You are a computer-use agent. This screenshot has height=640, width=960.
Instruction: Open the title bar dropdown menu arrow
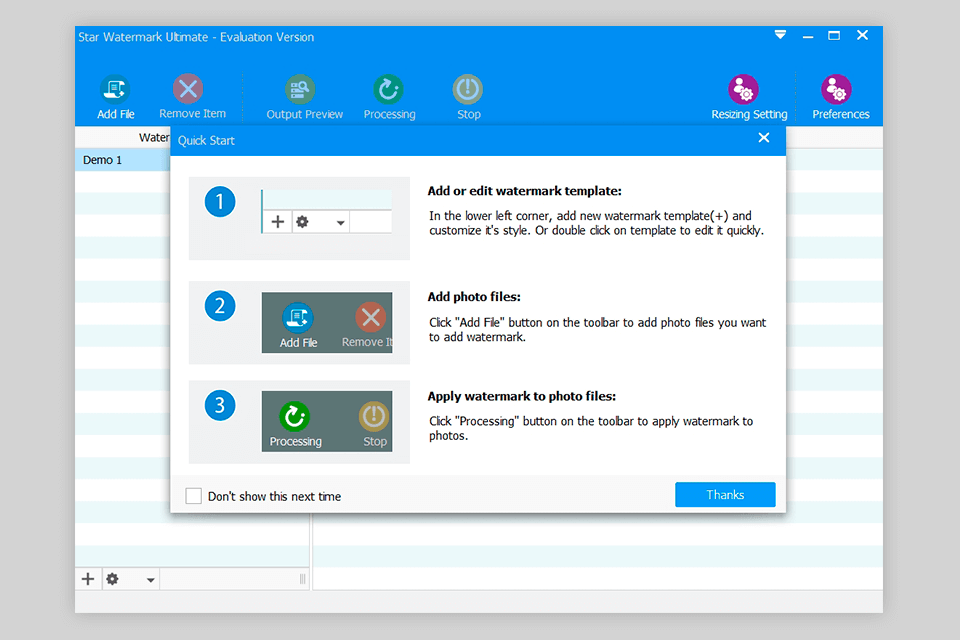coord(780,35)
